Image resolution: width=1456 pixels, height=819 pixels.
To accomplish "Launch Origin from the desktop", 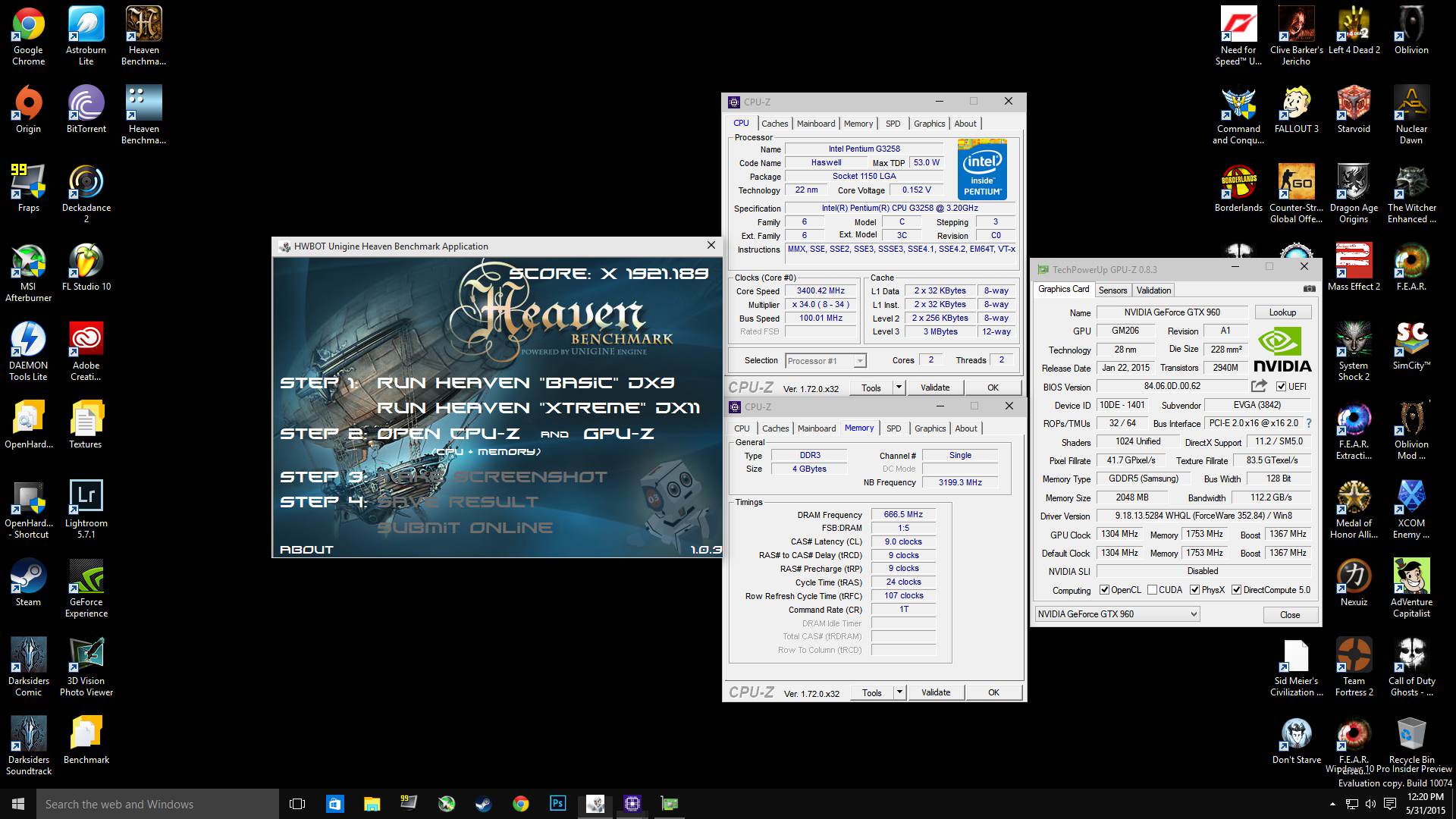I will click(x=28, y=110).
